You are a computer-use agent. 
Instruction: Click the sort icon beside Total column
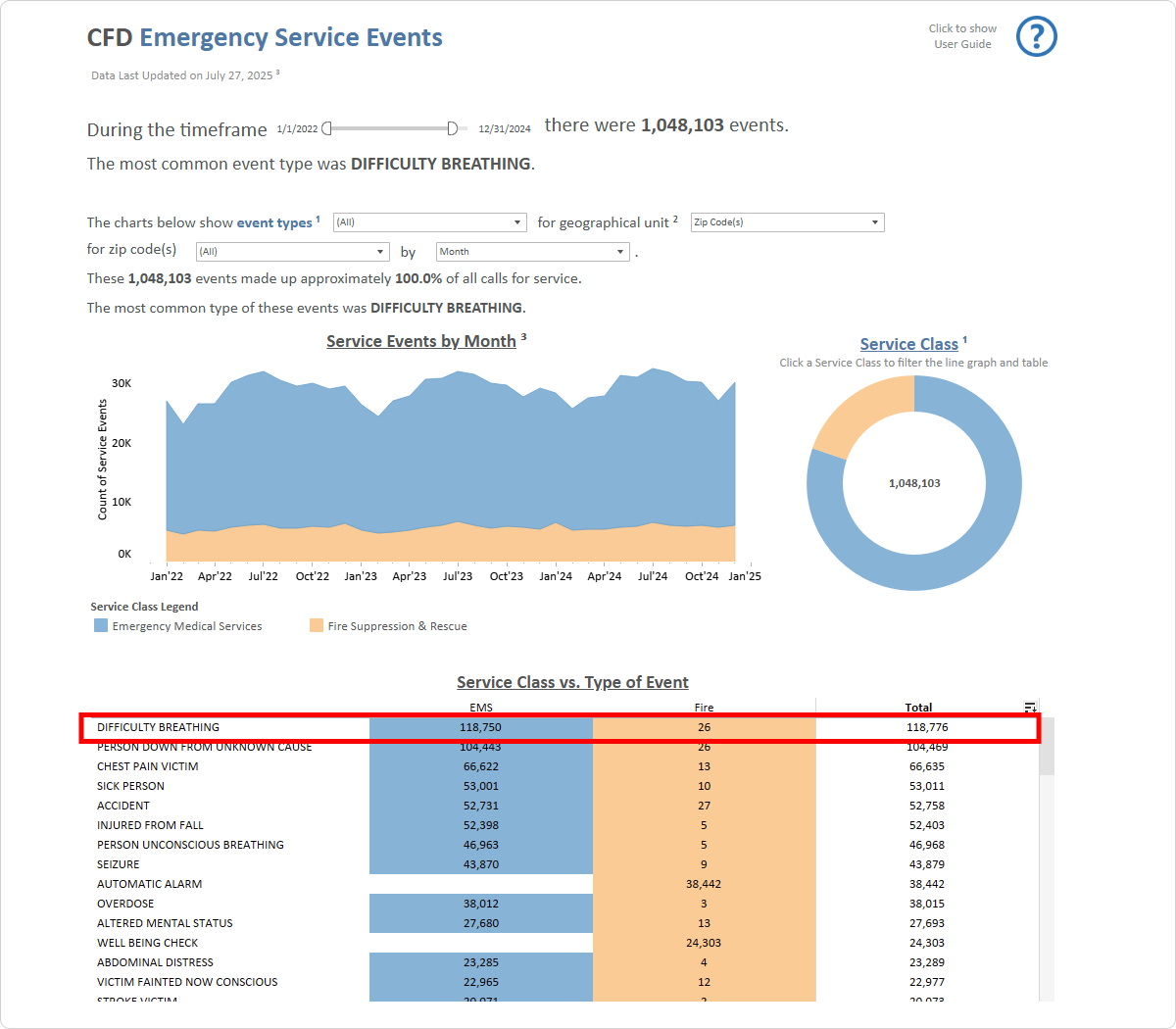click(x=1030, y=707)
